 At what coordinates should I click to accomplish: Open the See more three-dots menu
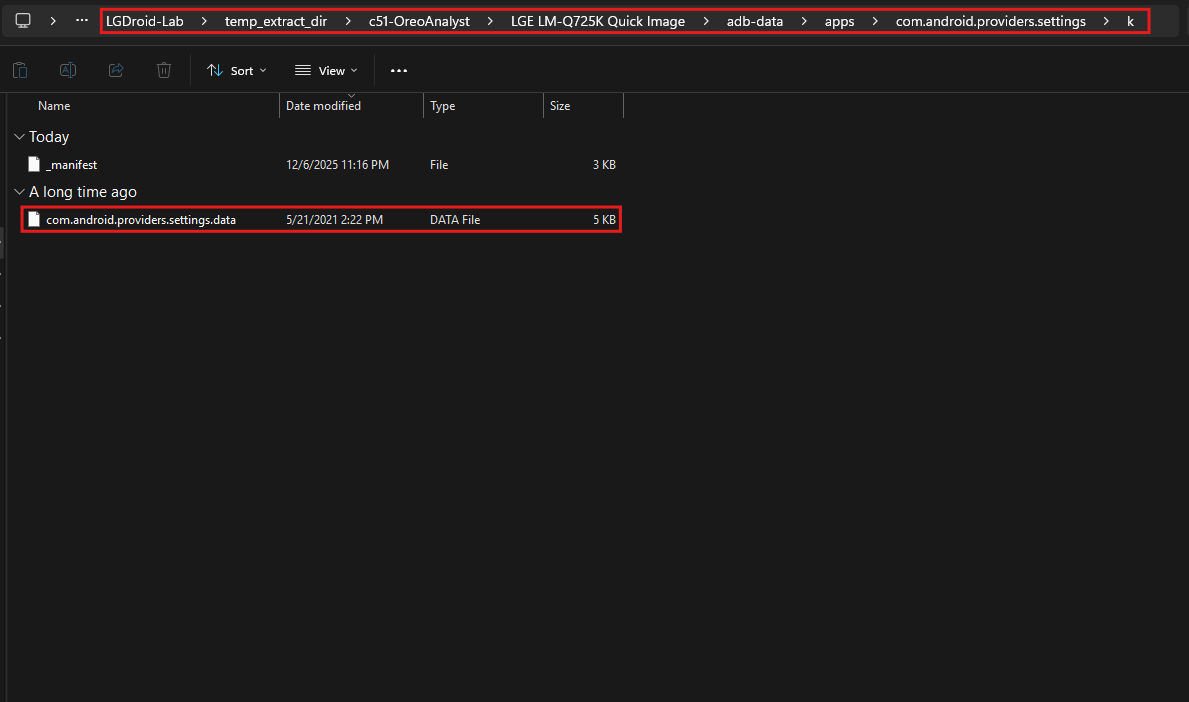click(x=399, y=70)
